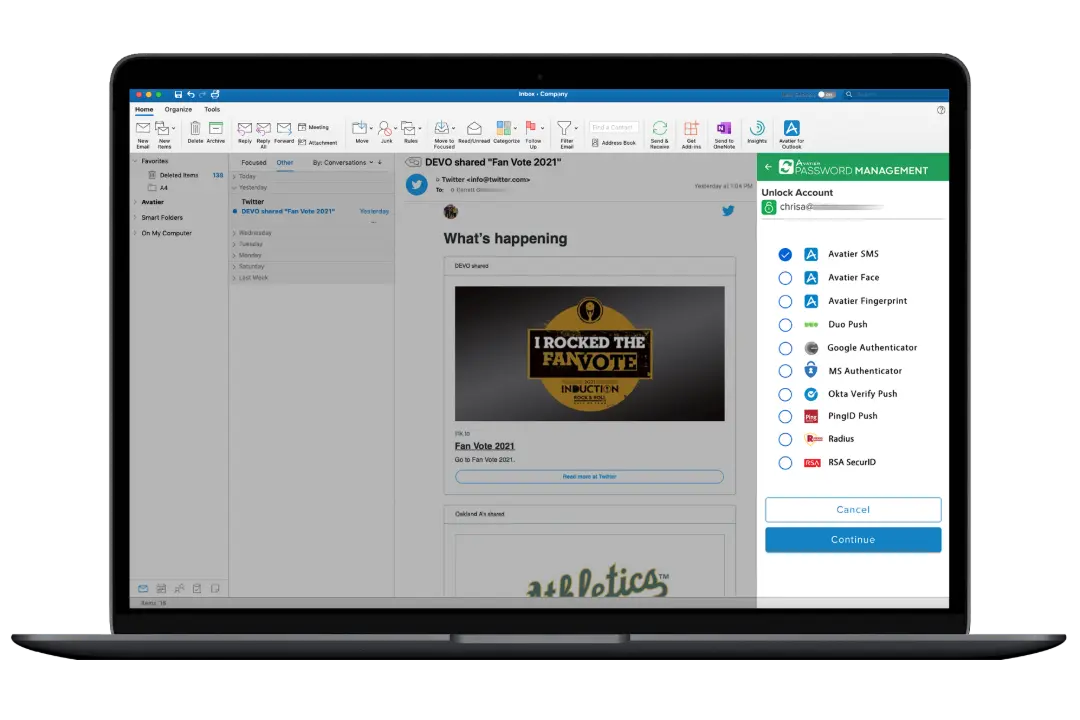Click the Filter Email funnel icon
The image size is (1080, 720).
coord(564,128)
